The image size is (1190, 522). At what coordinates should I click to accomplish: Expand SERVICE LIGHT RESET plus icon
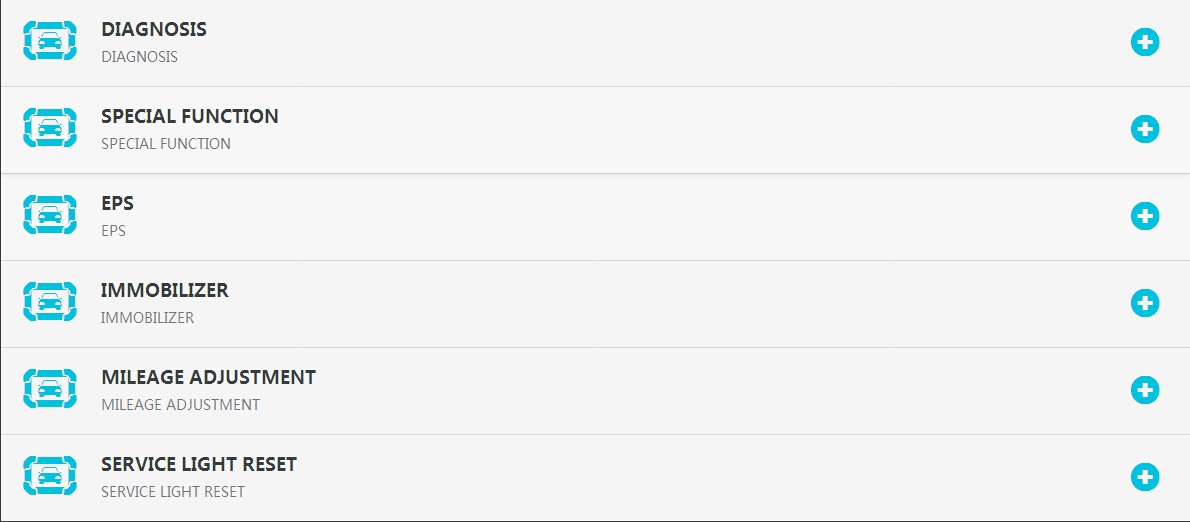[1145, 477]
